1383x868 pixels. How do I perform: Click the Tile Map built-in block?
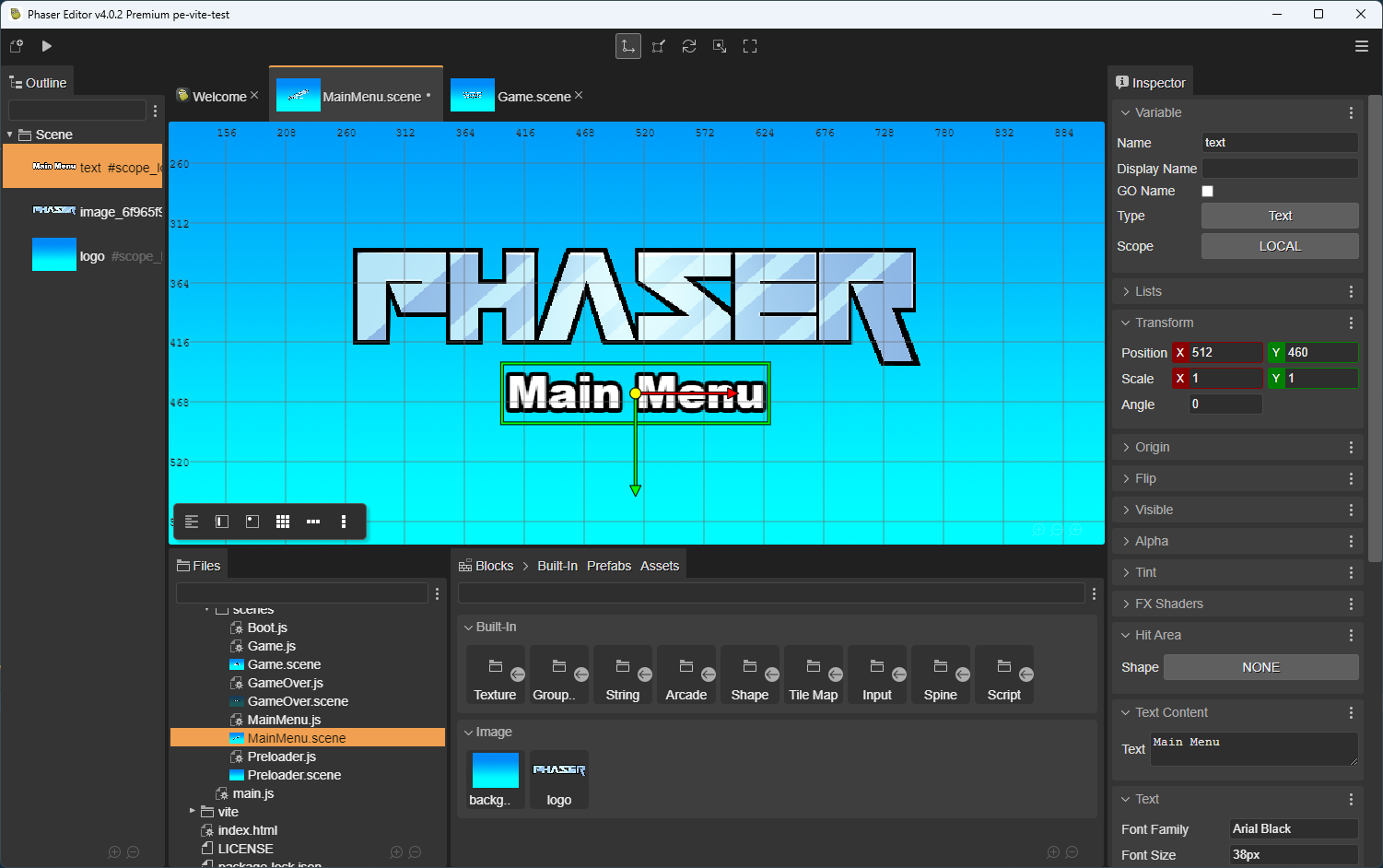(813, 675)
